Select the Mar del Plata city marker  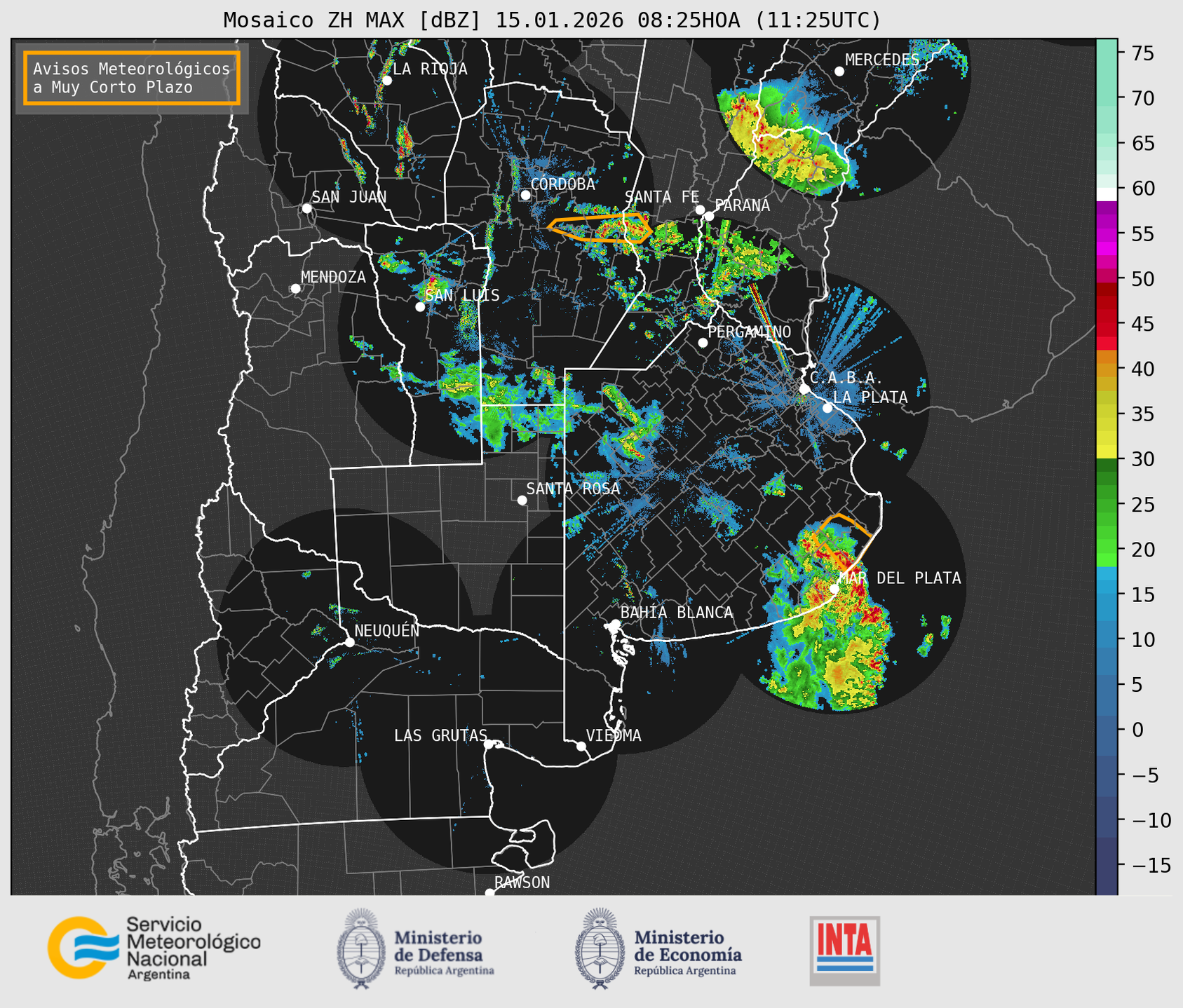pyautogui.click(x=834, y=588)
